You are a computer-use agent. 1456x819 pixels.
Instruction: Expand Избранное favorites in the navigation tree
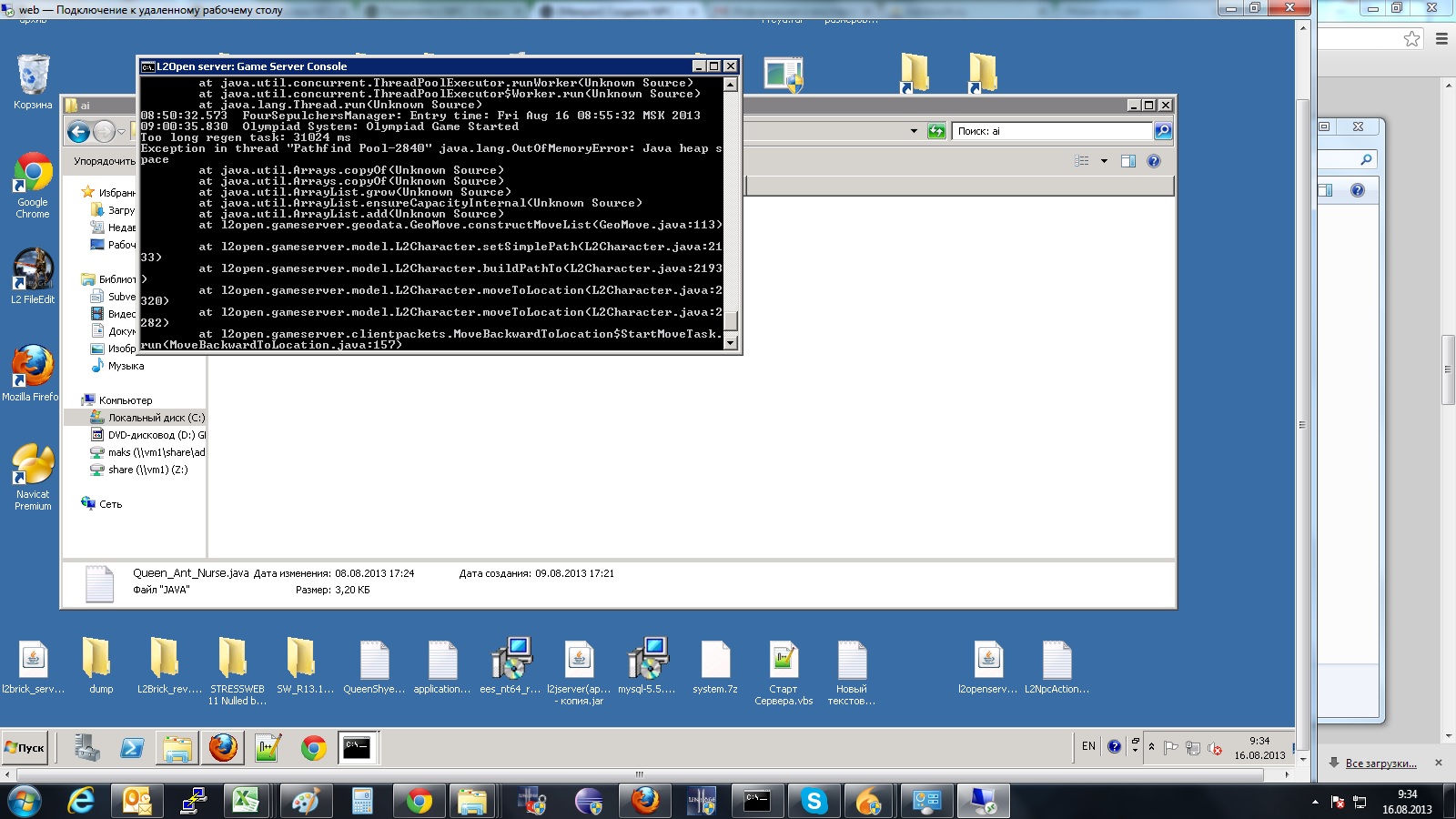pos(109,192)
